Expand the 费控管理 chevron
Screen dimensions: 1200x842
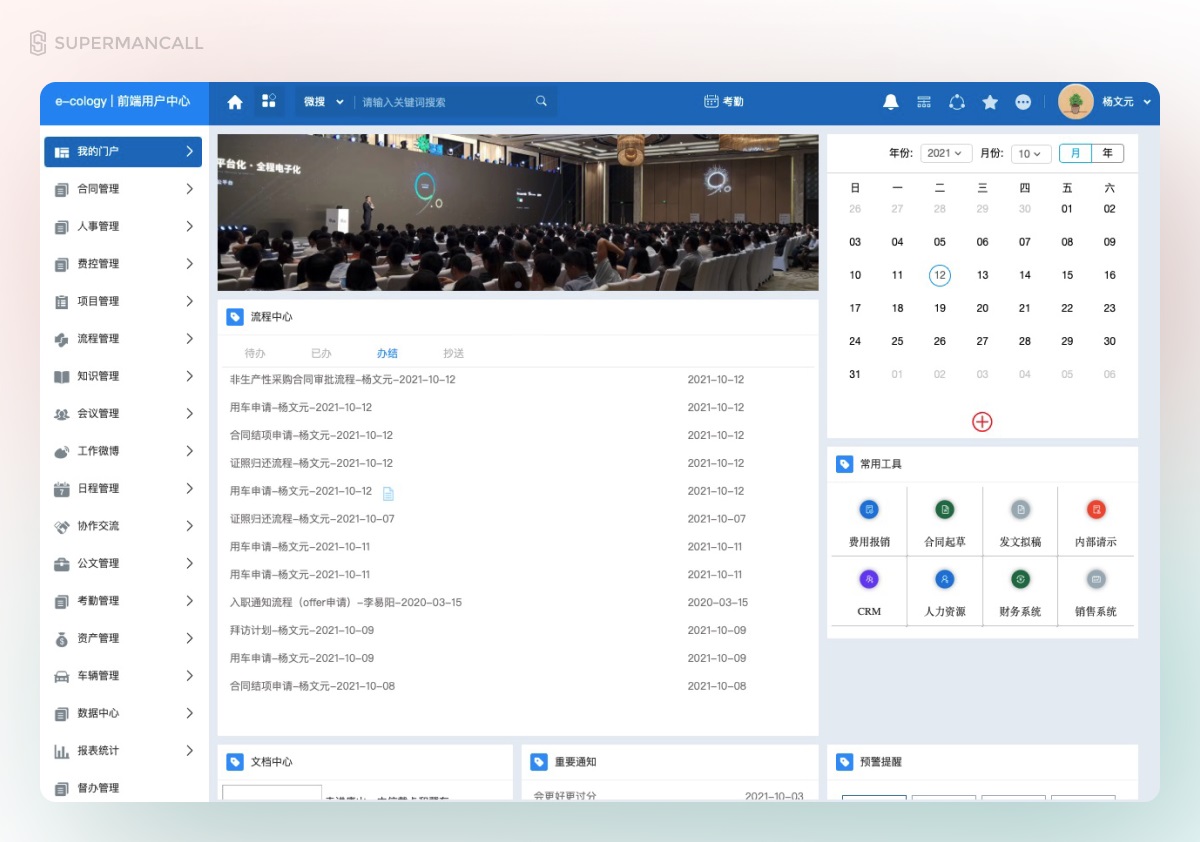pyautogui.click(x=189, y=264)
